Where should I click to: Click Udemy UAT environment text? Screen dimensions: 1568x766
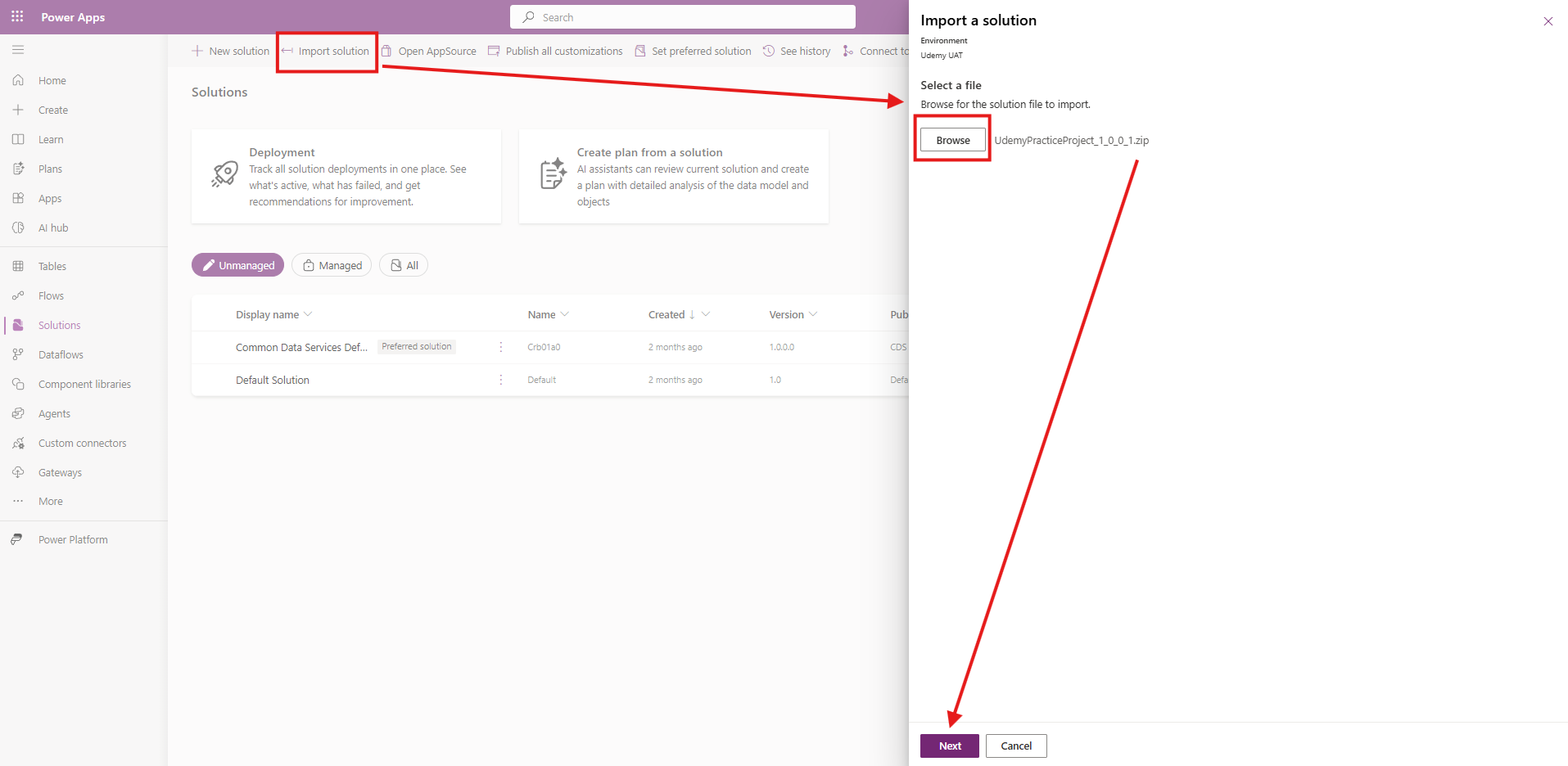tap(942, 56)
